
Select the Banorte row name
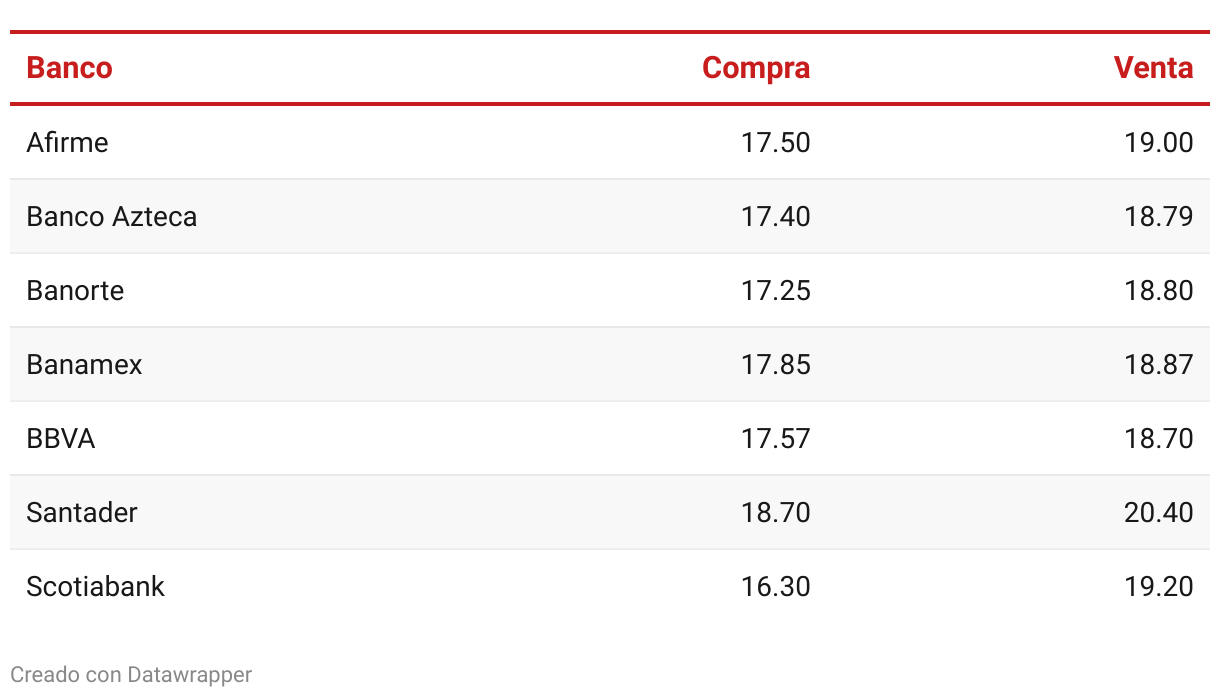pos(75,290)
